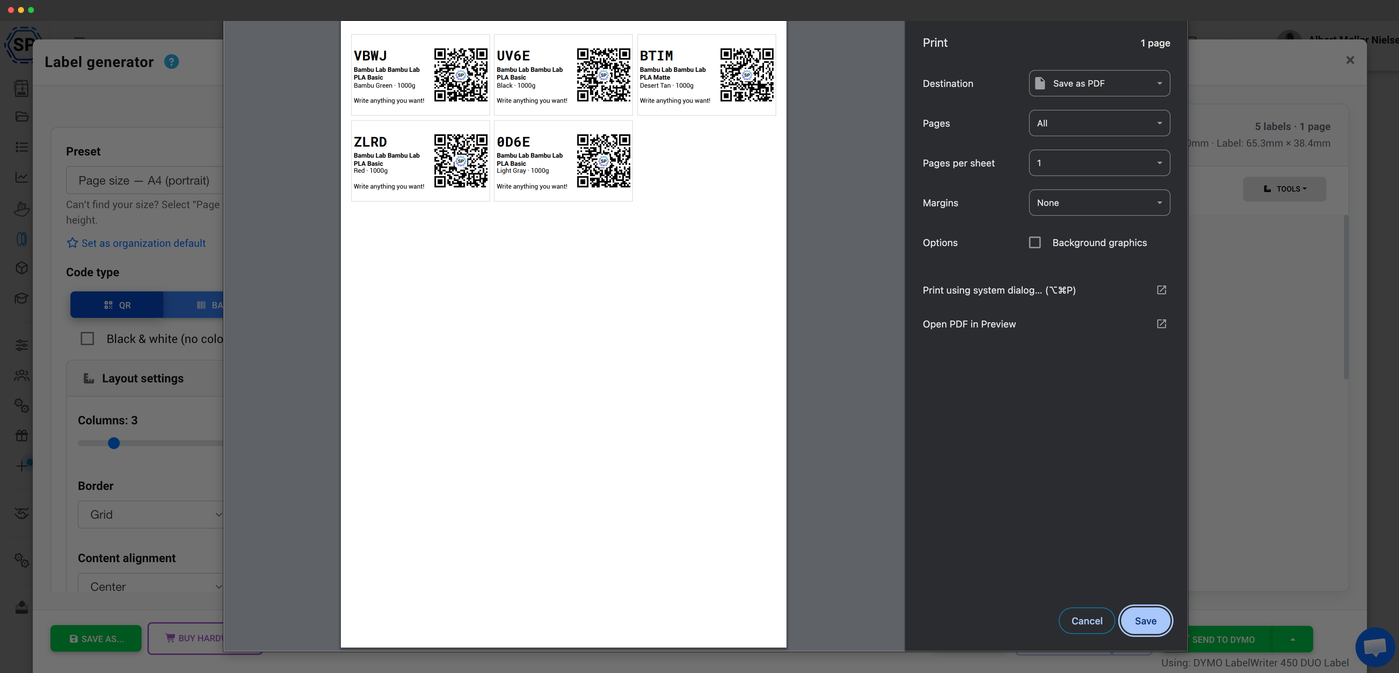This screenshot has width=1400, height=673.
Task: Click the Columns slider handle
Action: [114, 443]
